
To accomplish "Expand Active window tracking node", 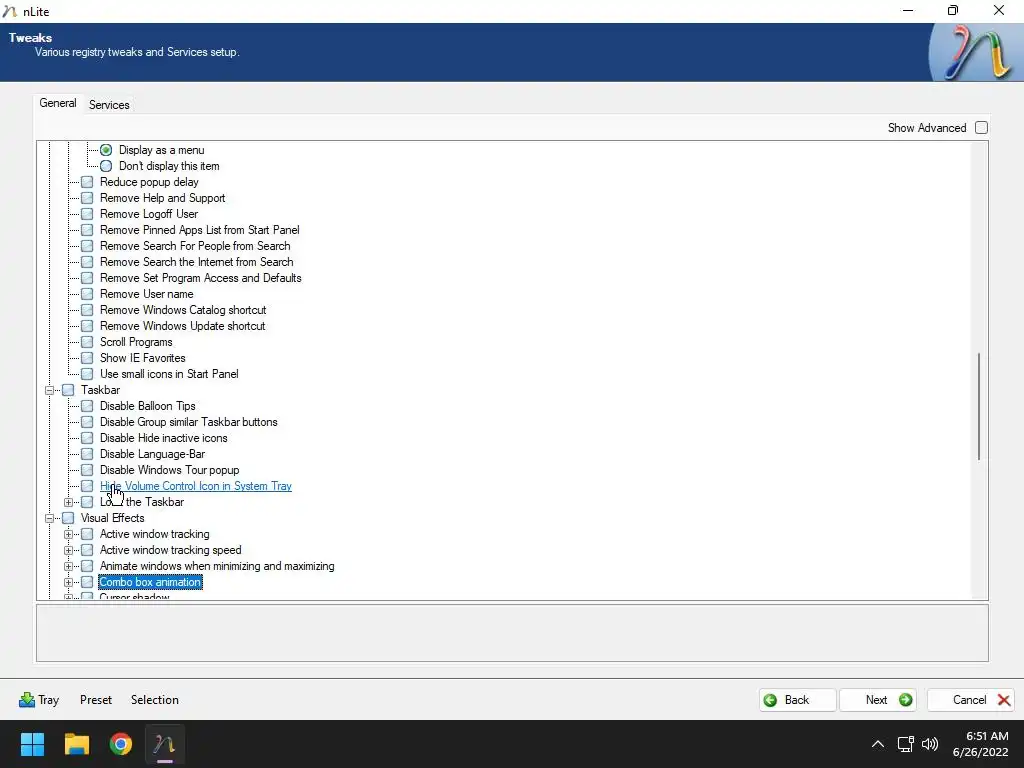I will pos(68,534).
